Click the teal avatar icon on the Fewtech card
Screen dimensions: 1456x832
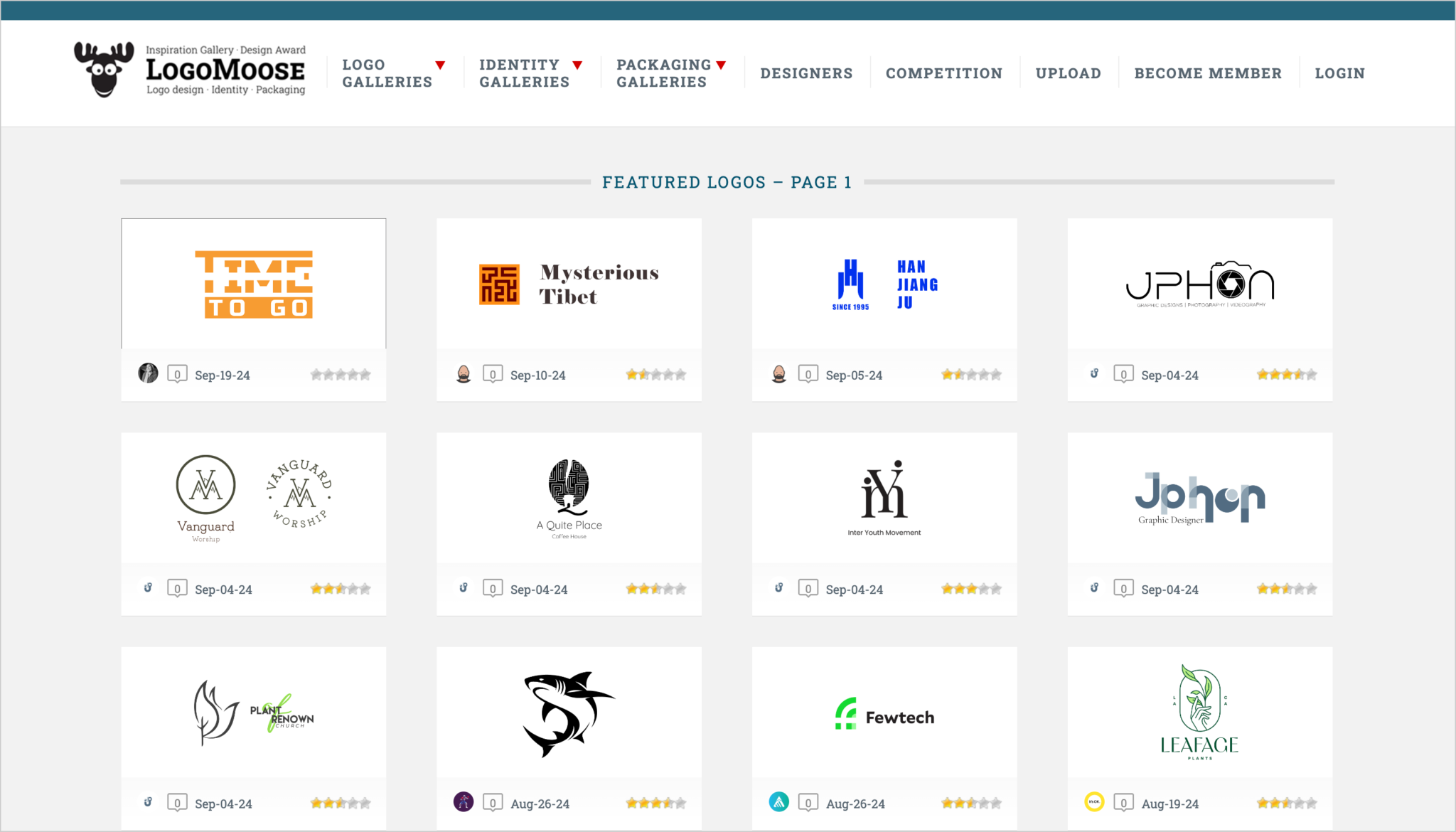coord(779,802)
